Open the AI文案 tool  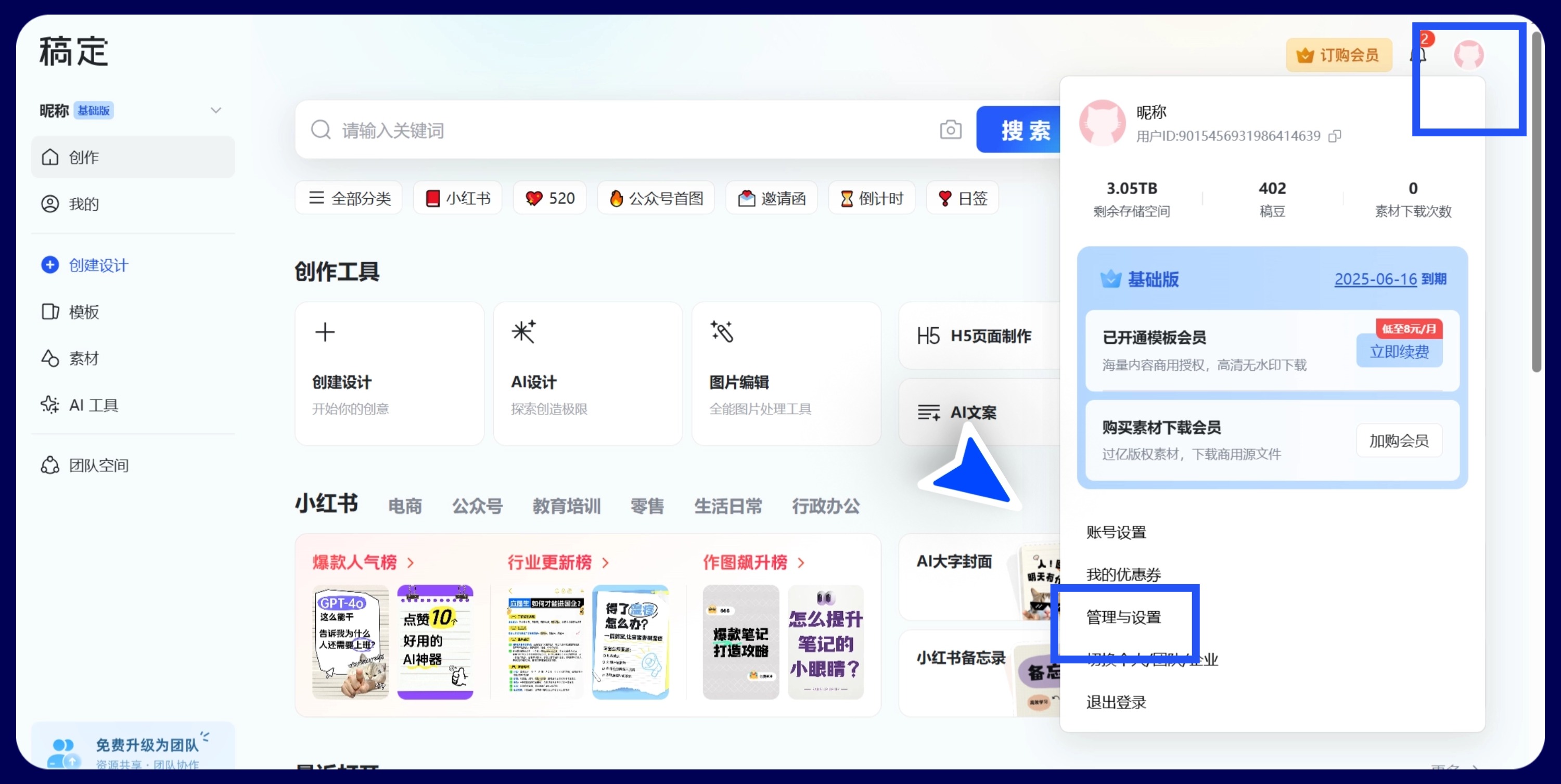pos(979,412)
